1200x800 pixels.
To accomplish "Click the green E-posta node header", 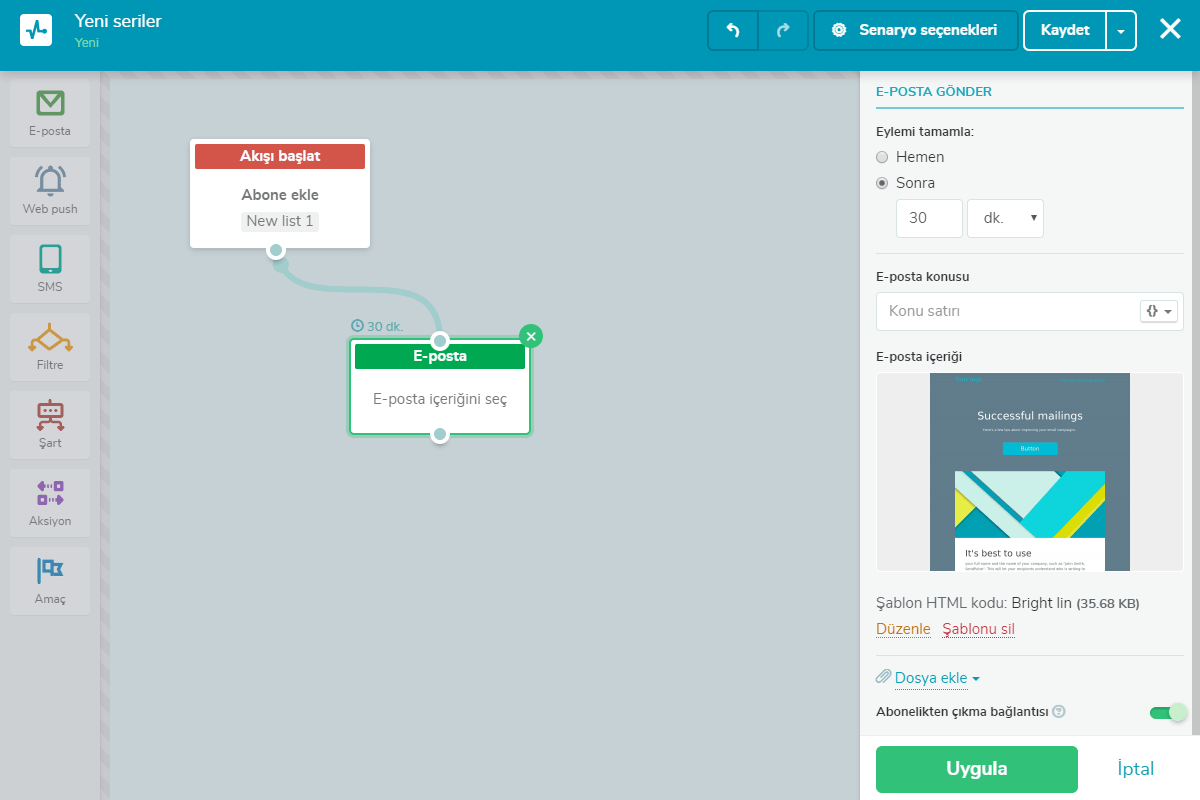I will 440,356.
